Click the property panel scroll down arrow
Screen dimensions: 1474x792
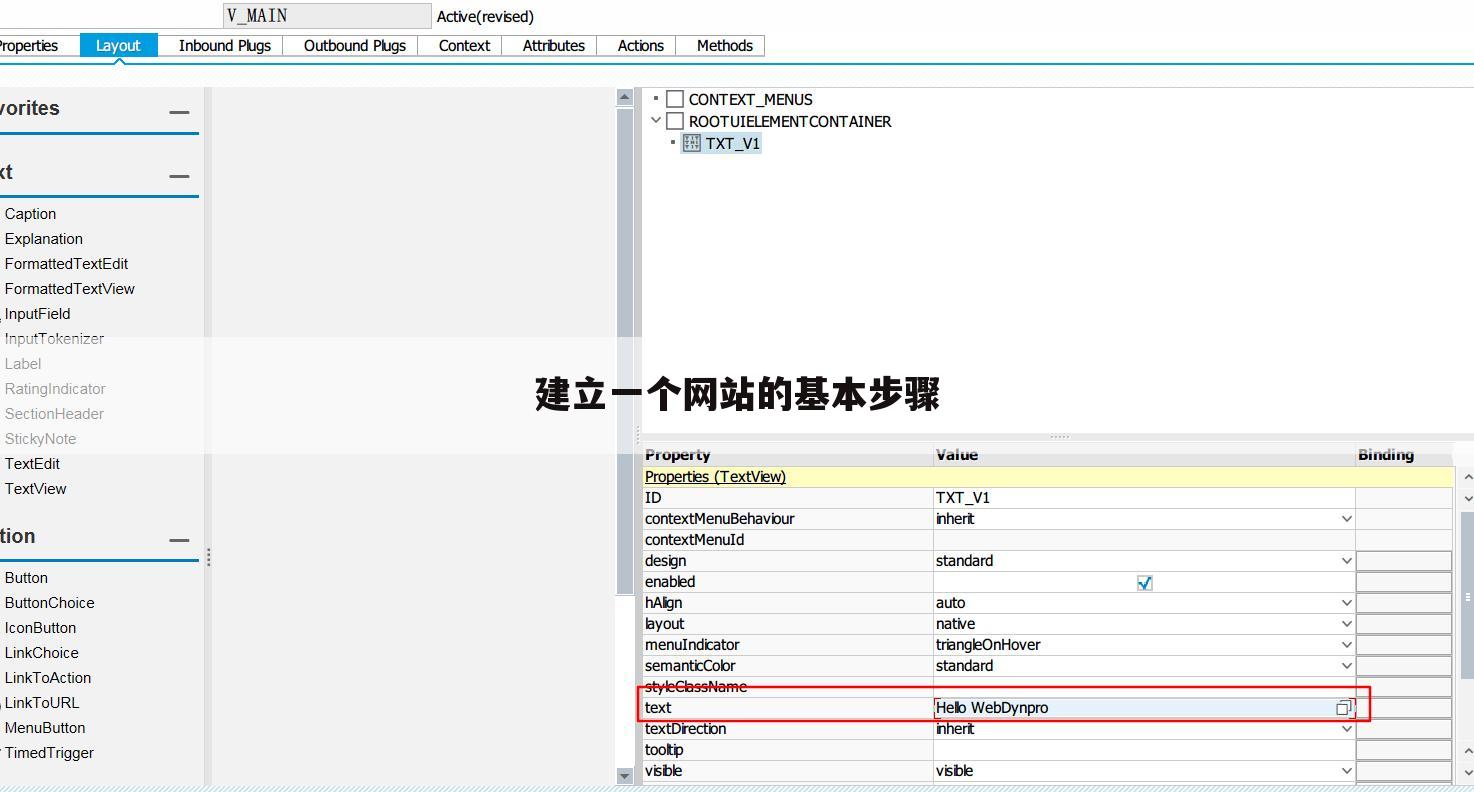tap(1466, 497)
